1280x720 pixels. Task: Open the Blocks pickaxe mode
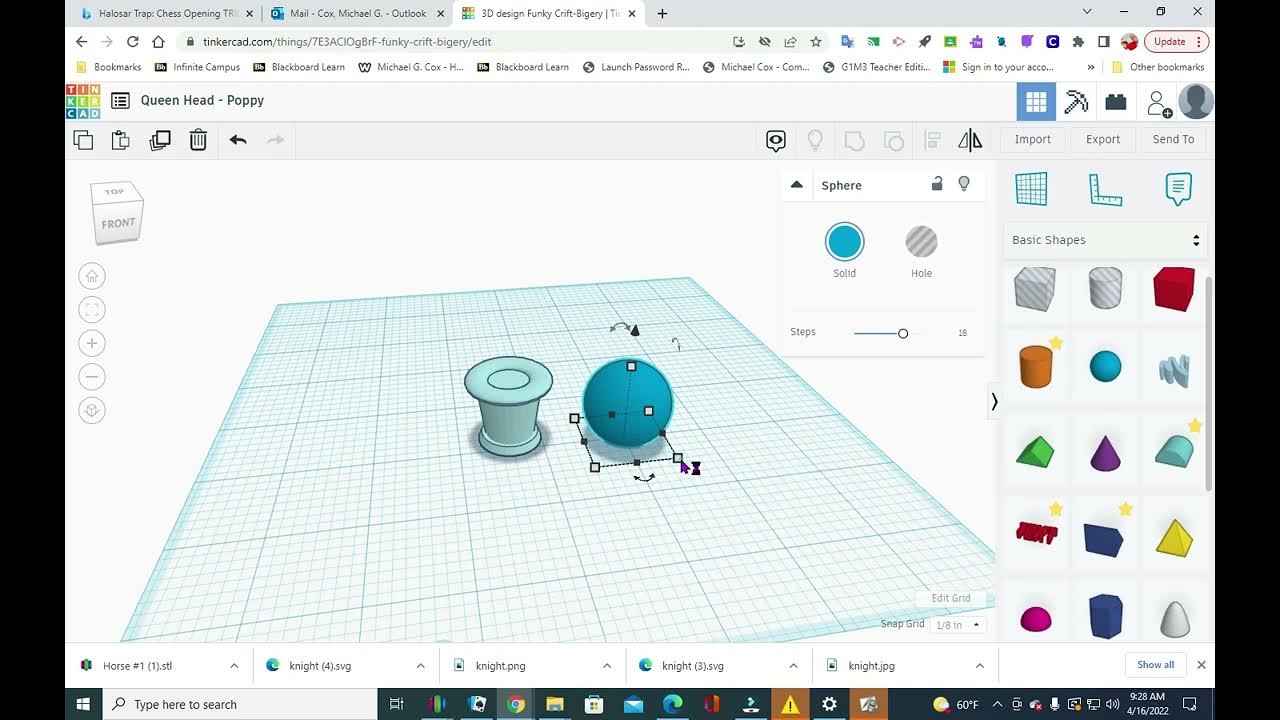point(1076,102)
